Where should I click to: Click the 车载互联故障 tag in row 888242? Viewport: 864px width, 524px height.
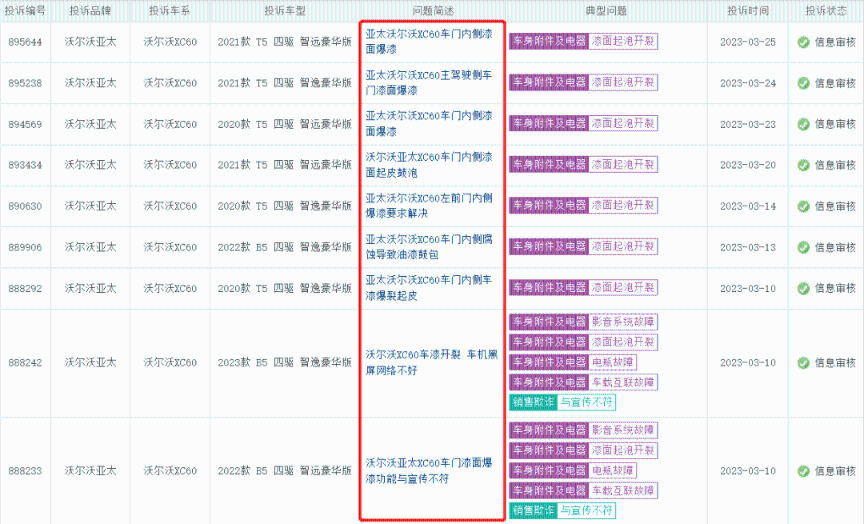pyautogui.click(x=623, y=382)
